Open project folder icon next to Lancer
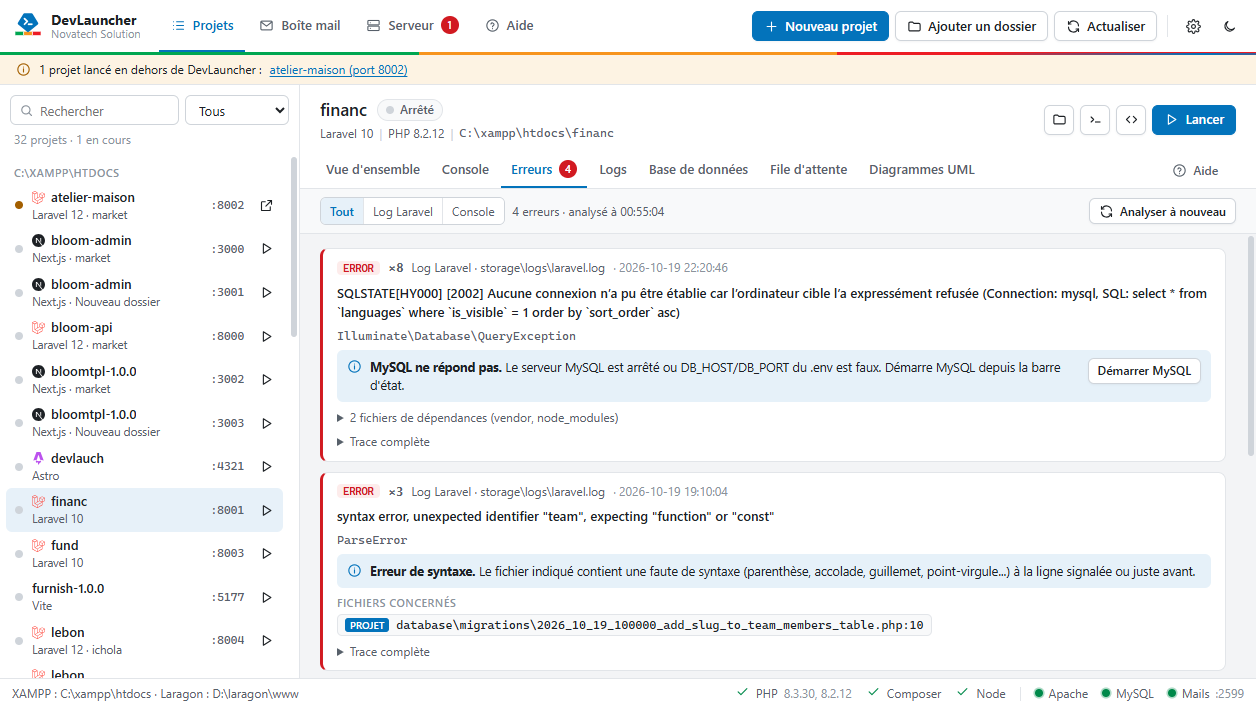The image size is (1256, 708). click(x=1059, y=120)
